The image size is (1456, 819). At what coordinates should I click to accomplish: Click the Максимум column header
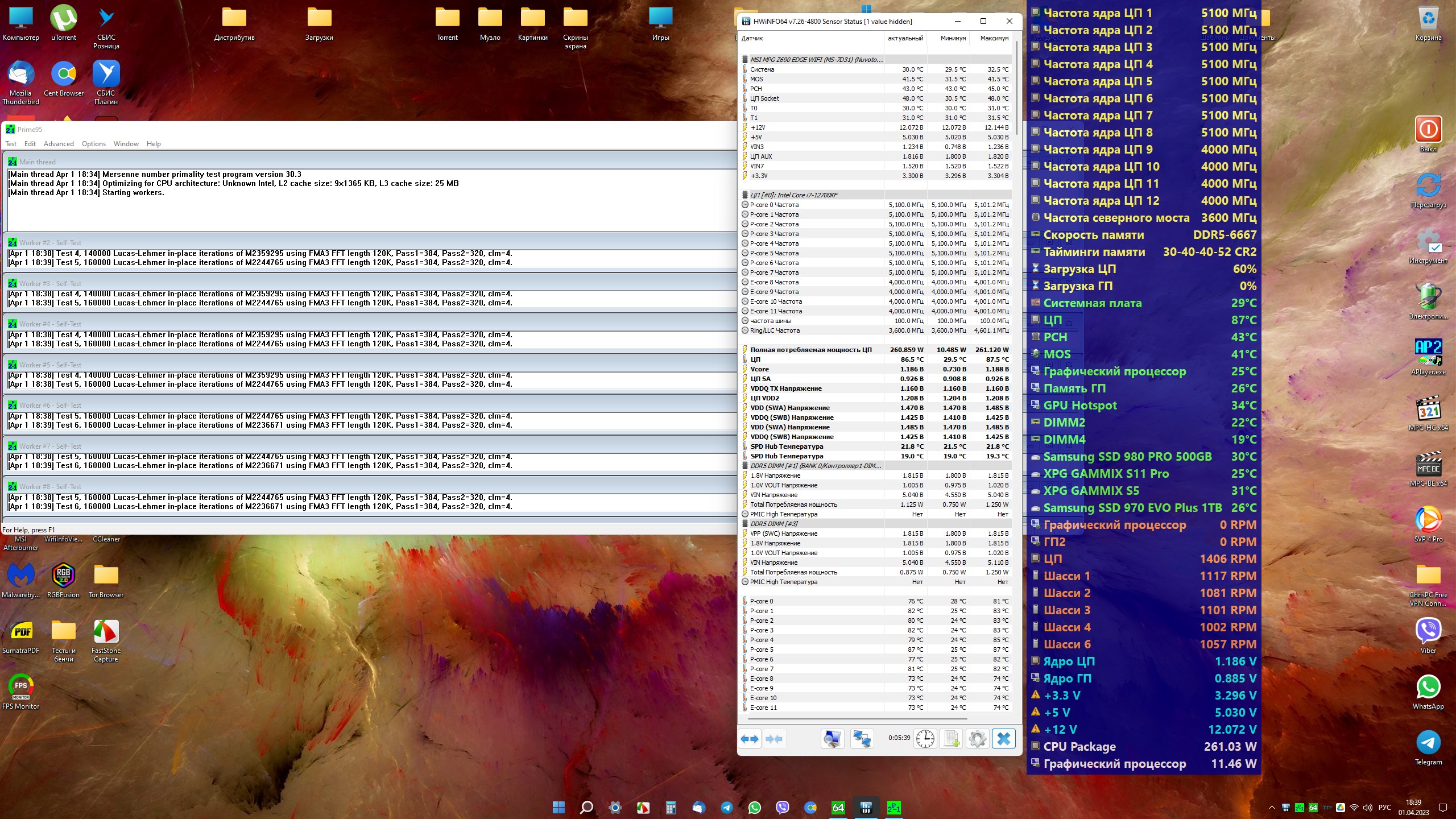pyautogui.click(x=994, y=39)
